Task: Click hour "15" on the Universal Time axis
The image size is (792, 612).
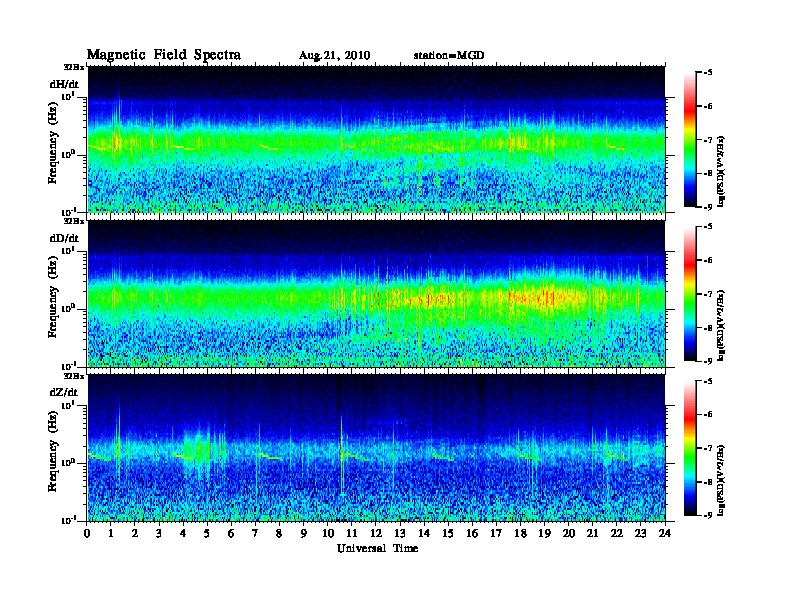Action: (x=448, y=534)
